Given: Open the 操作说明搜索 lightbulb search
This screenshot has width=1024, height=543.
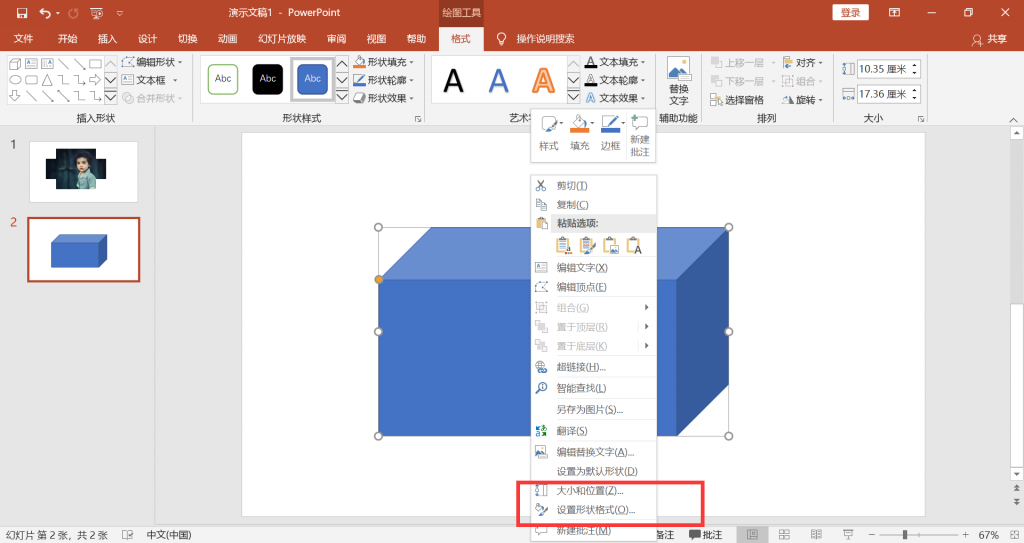Looking at the screenshot, I should click(x=536, y=39).
